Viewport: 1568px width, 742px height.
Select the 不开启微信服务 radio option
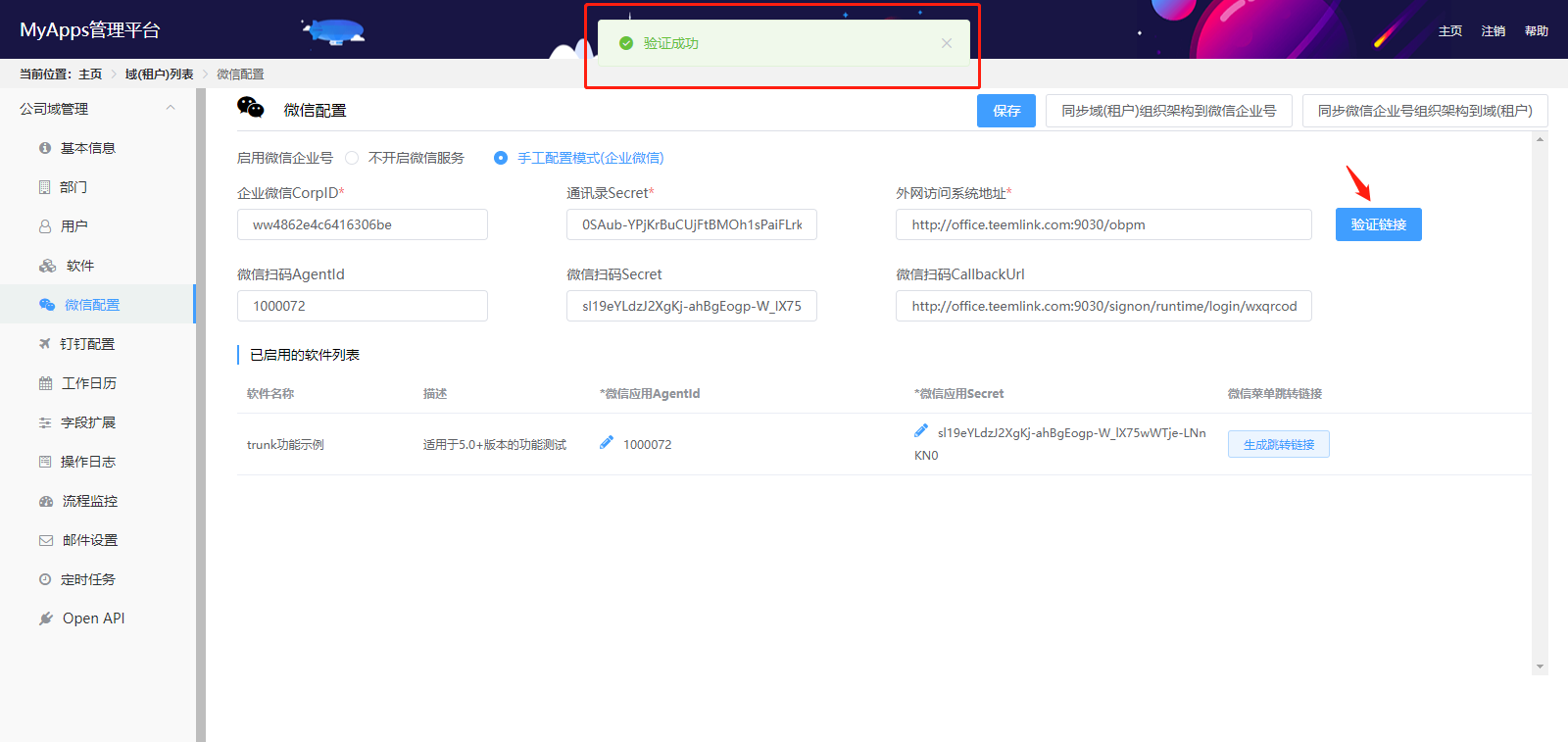[352, 158]
